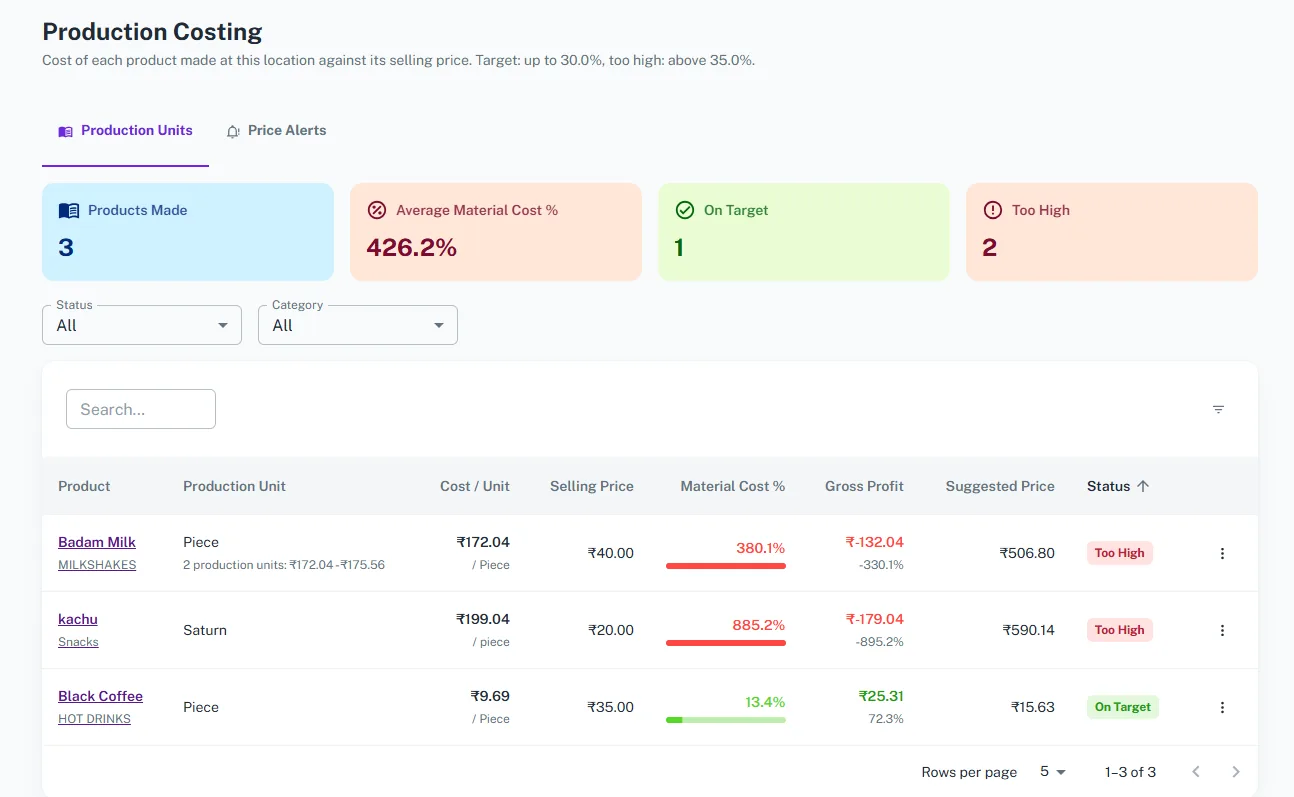The width and height of the screenshot is (1294, 797).
Task: Click the Average Material Cost percent icon
Action: pyautogui.click(x=377, y=210)
